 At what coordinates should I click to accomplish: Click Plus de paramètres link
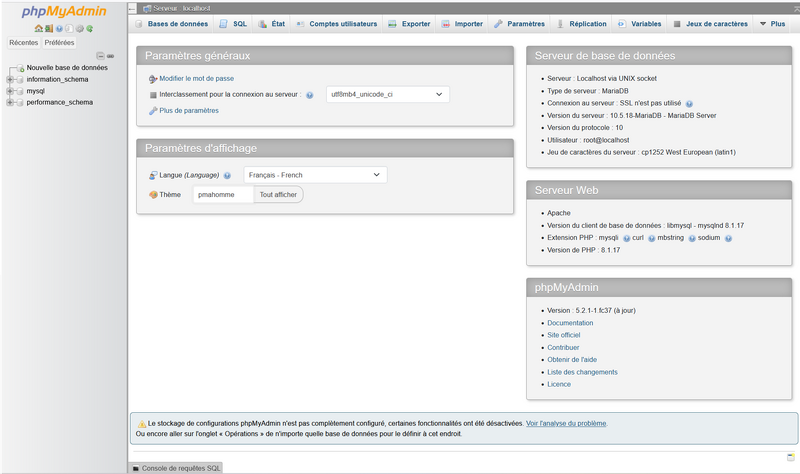pyautogui.click(x=189, y=111)
